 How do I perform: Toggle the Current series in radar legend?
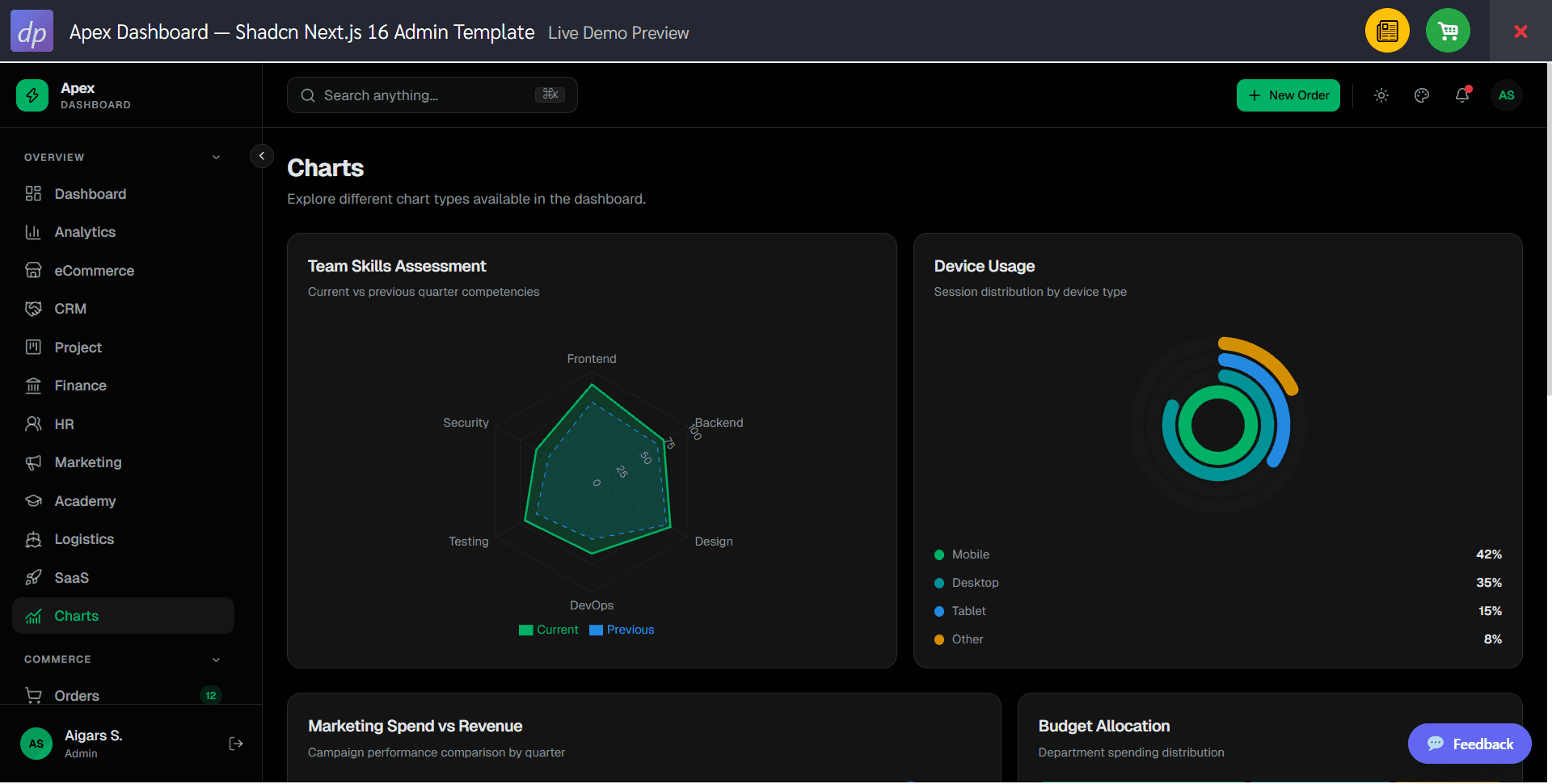(x=549, y=630)
